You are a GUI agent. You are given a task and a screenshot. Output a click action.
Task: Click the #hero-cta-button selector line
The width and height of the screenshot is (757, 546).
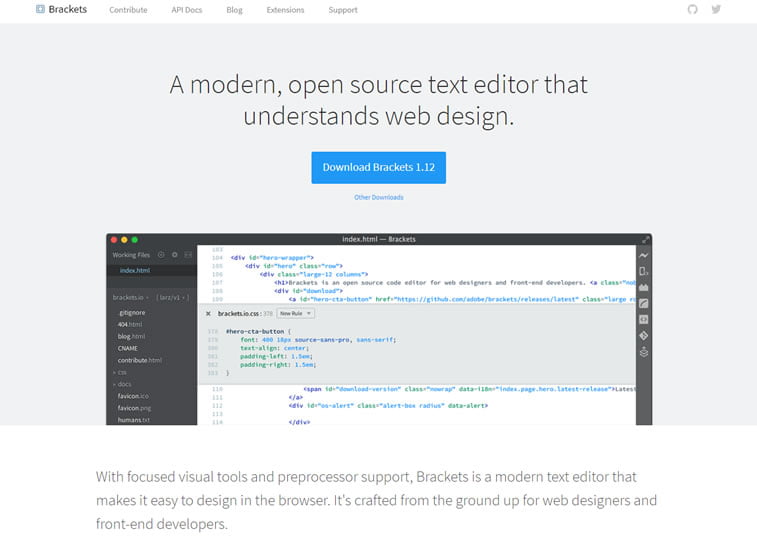coord(258,332)
